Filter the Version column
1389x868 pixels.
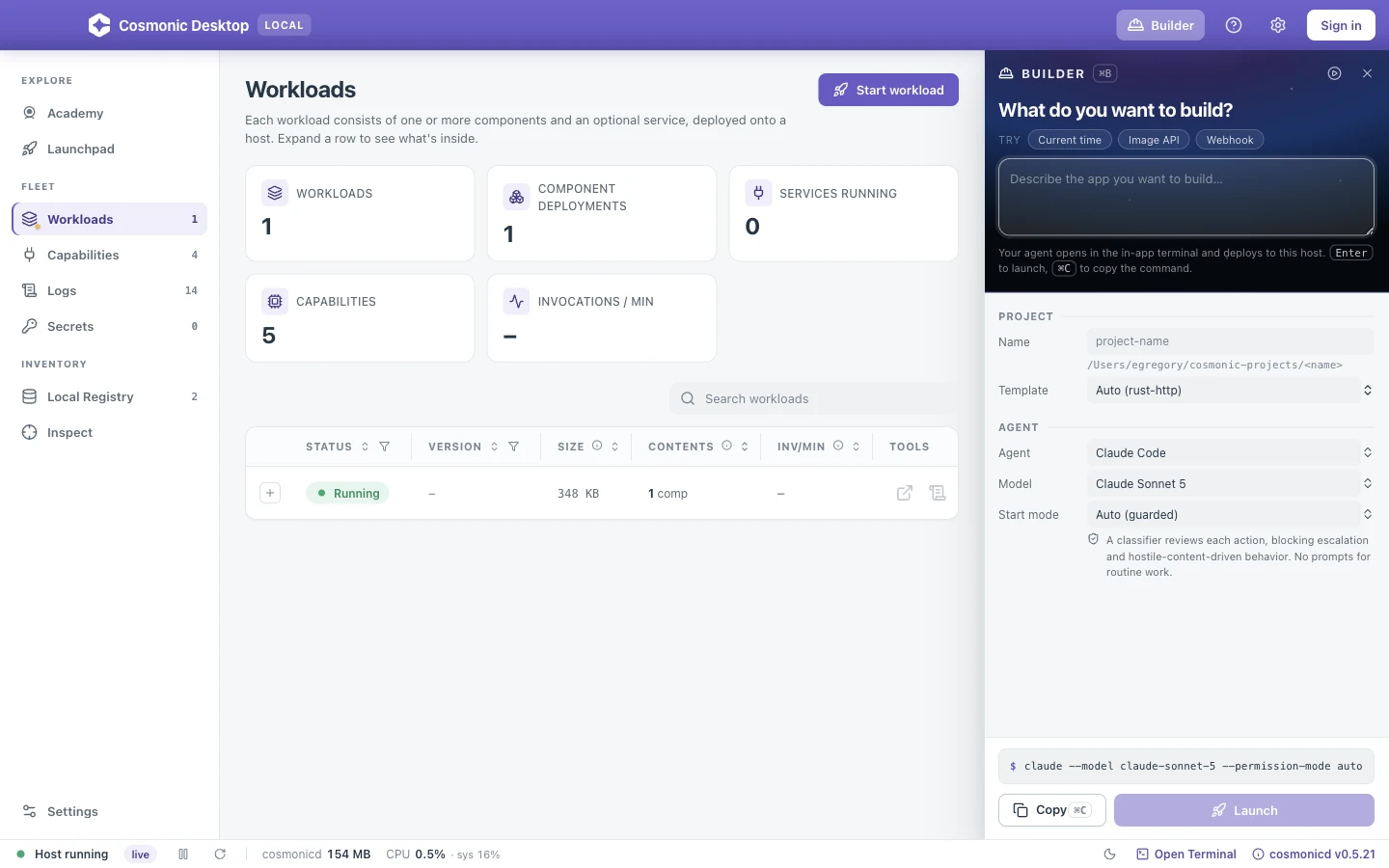tap(514, 447)
